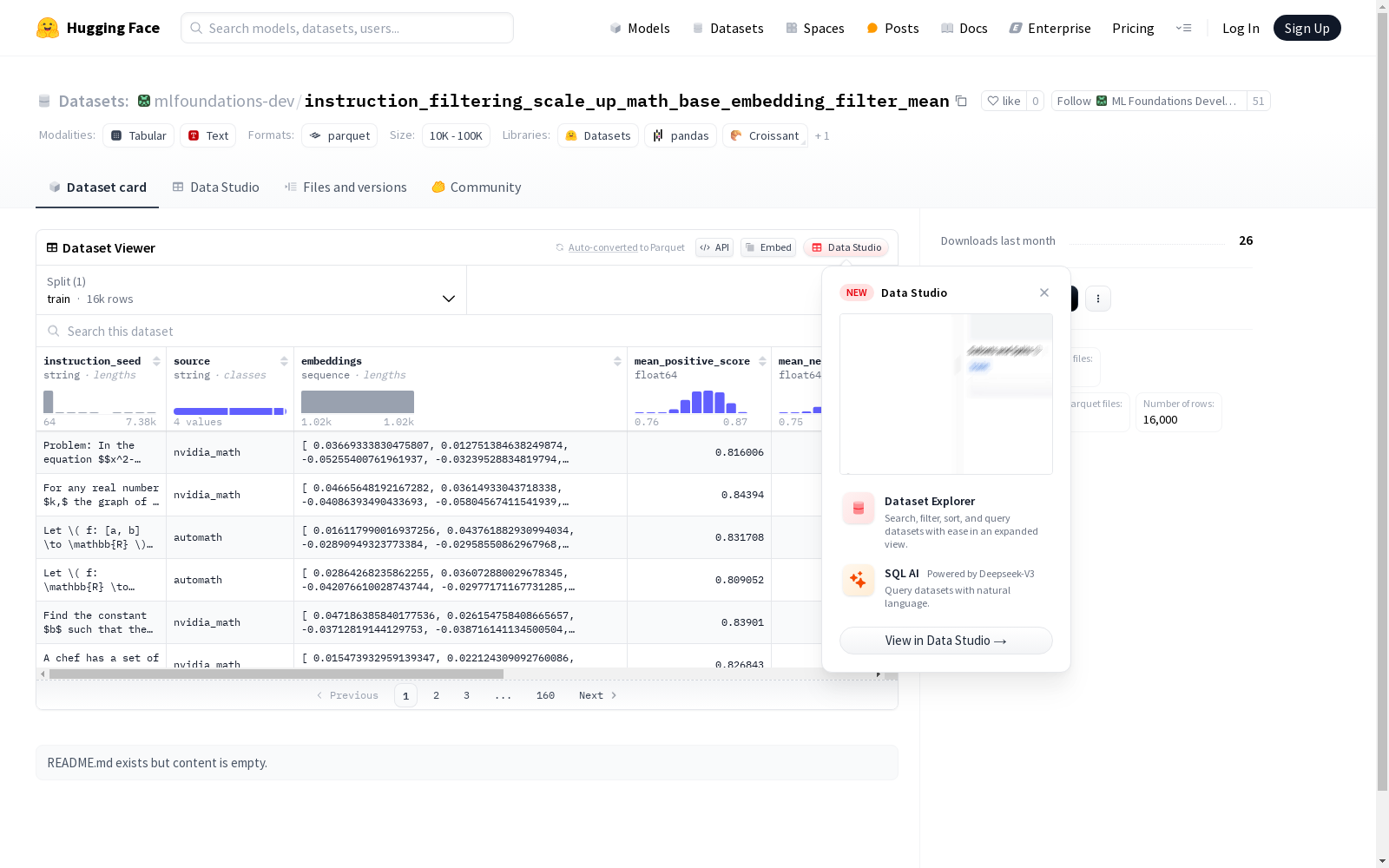
Task: Open Datasets in the top navigation
Action: point(727,28)
